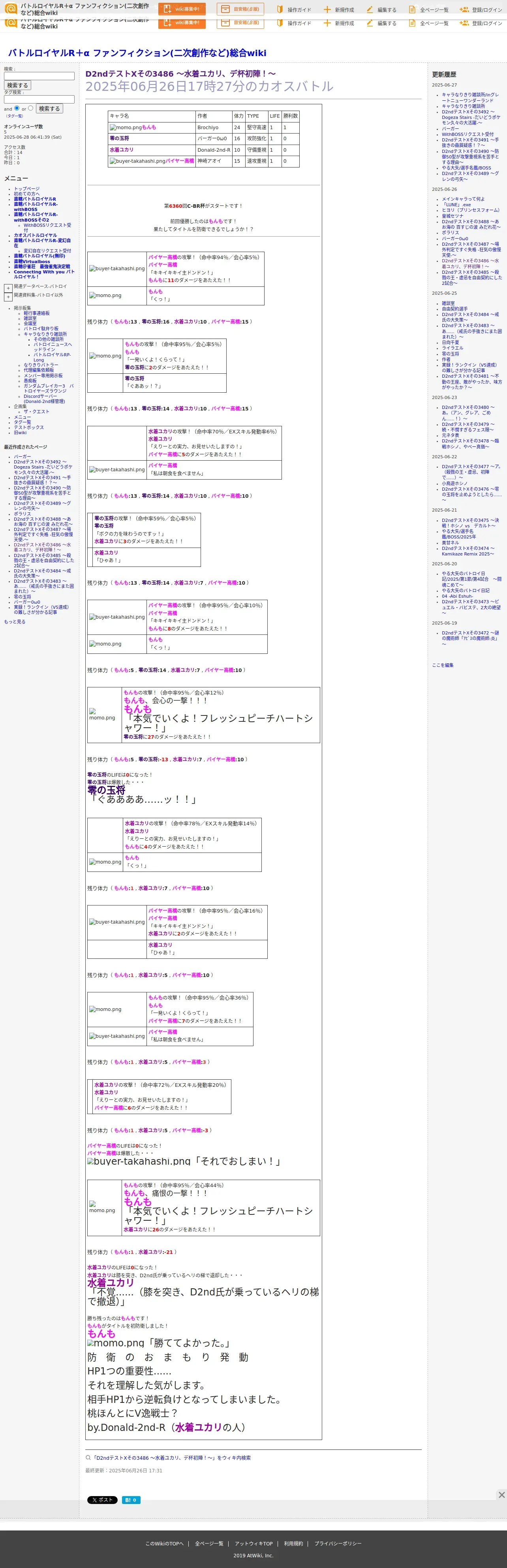Click the ウィキ内検索 link below the article
Viewport: 507px width, 1568px height.
171,1458
